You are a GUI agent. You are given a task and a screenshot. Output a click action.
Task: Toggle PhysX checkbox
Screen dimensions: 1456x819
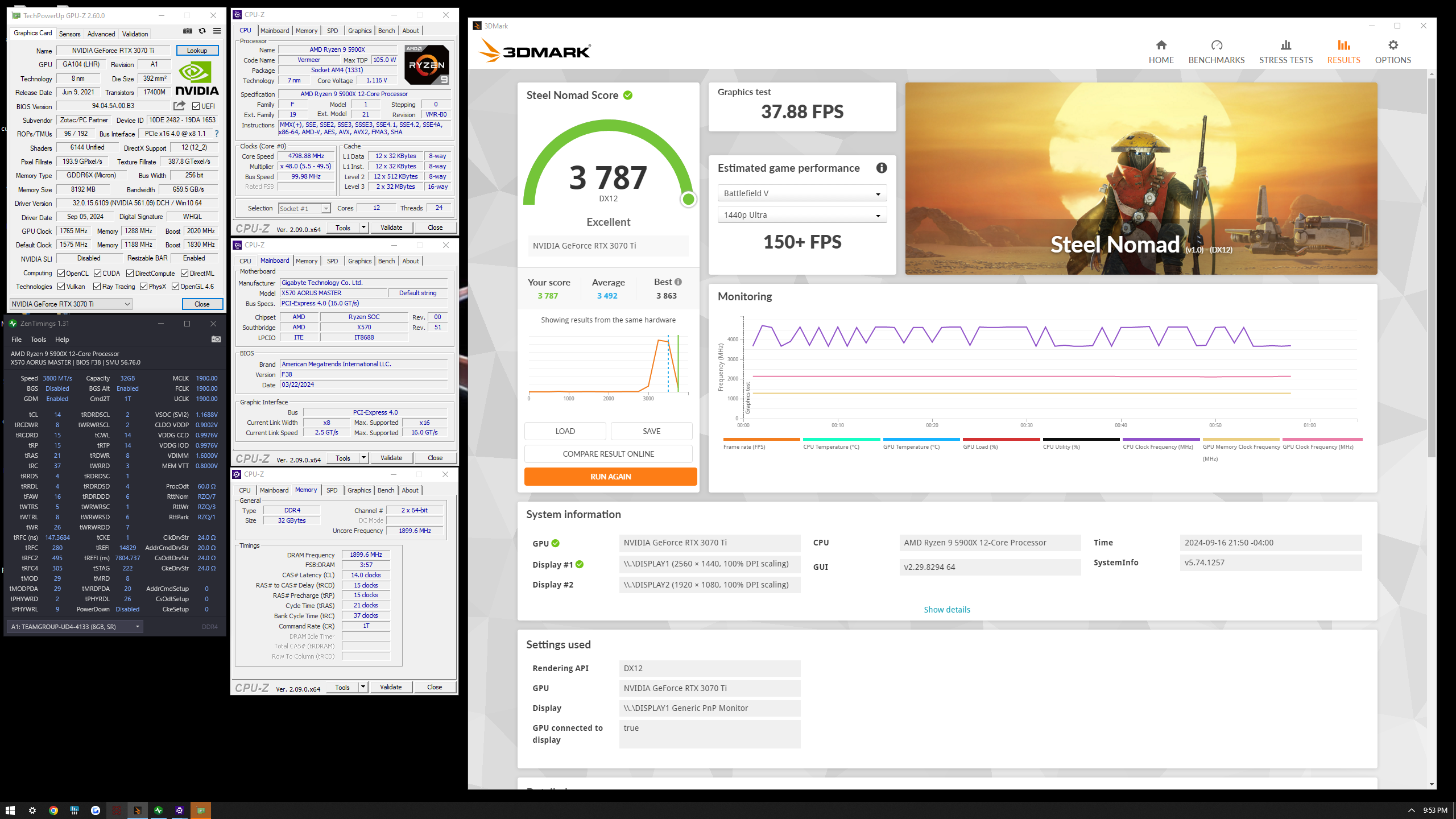(143, 287)
